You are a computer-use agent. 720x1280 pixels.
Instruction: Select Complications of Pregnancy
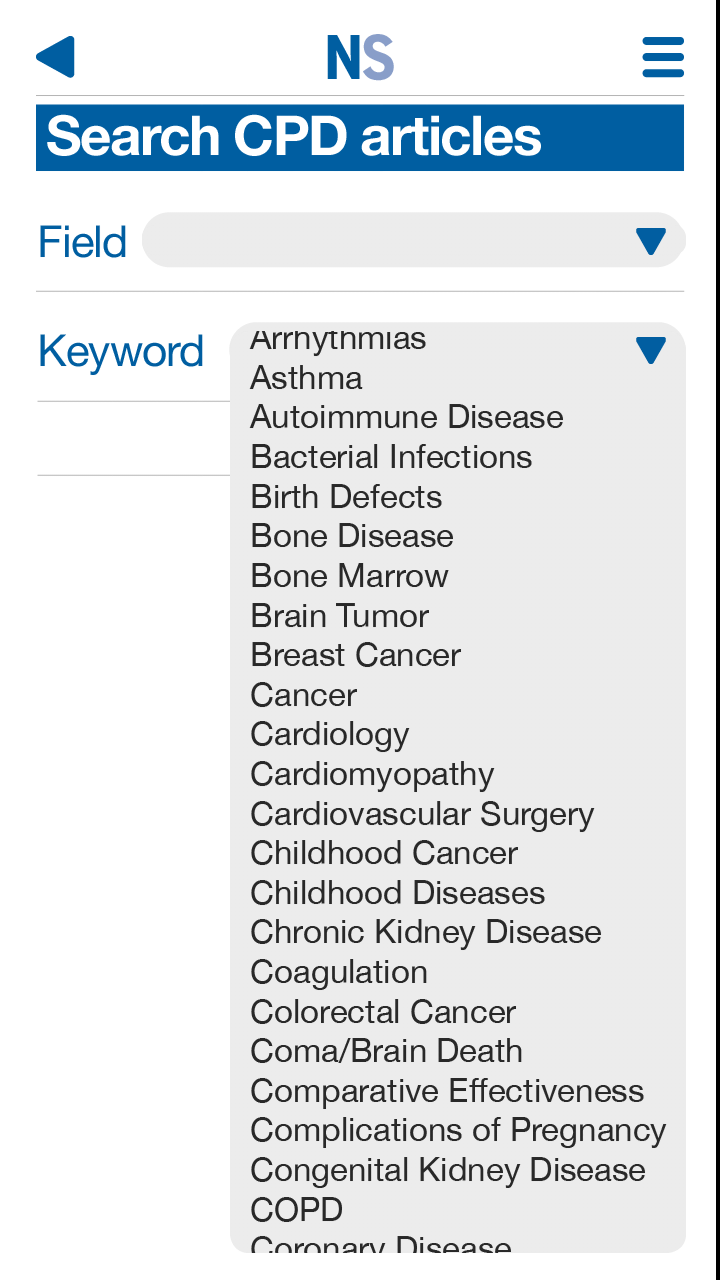coord(457,1130)
